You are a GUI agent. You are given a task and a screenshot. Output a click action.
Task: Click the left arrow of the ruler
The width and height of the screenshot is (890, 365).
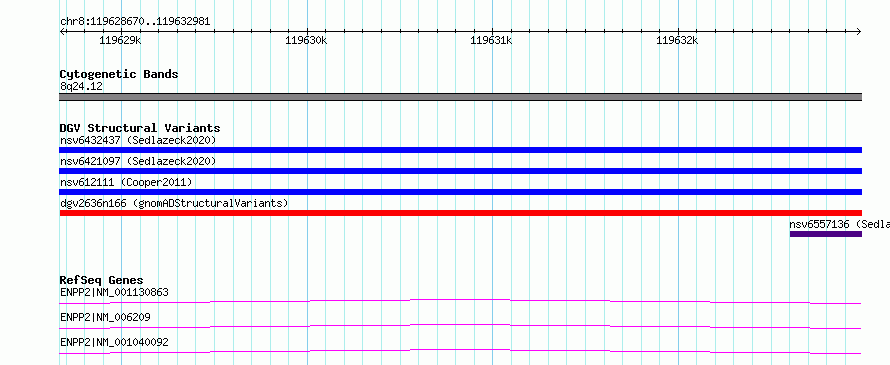pyautogui.click(x=62, y=31)
